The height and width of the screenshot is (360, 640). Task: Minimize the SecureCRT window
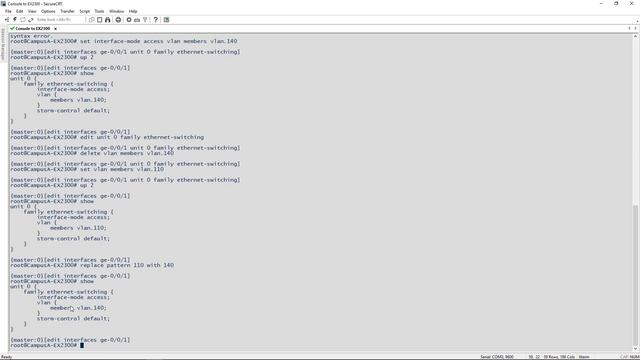(x=601, y=4)
